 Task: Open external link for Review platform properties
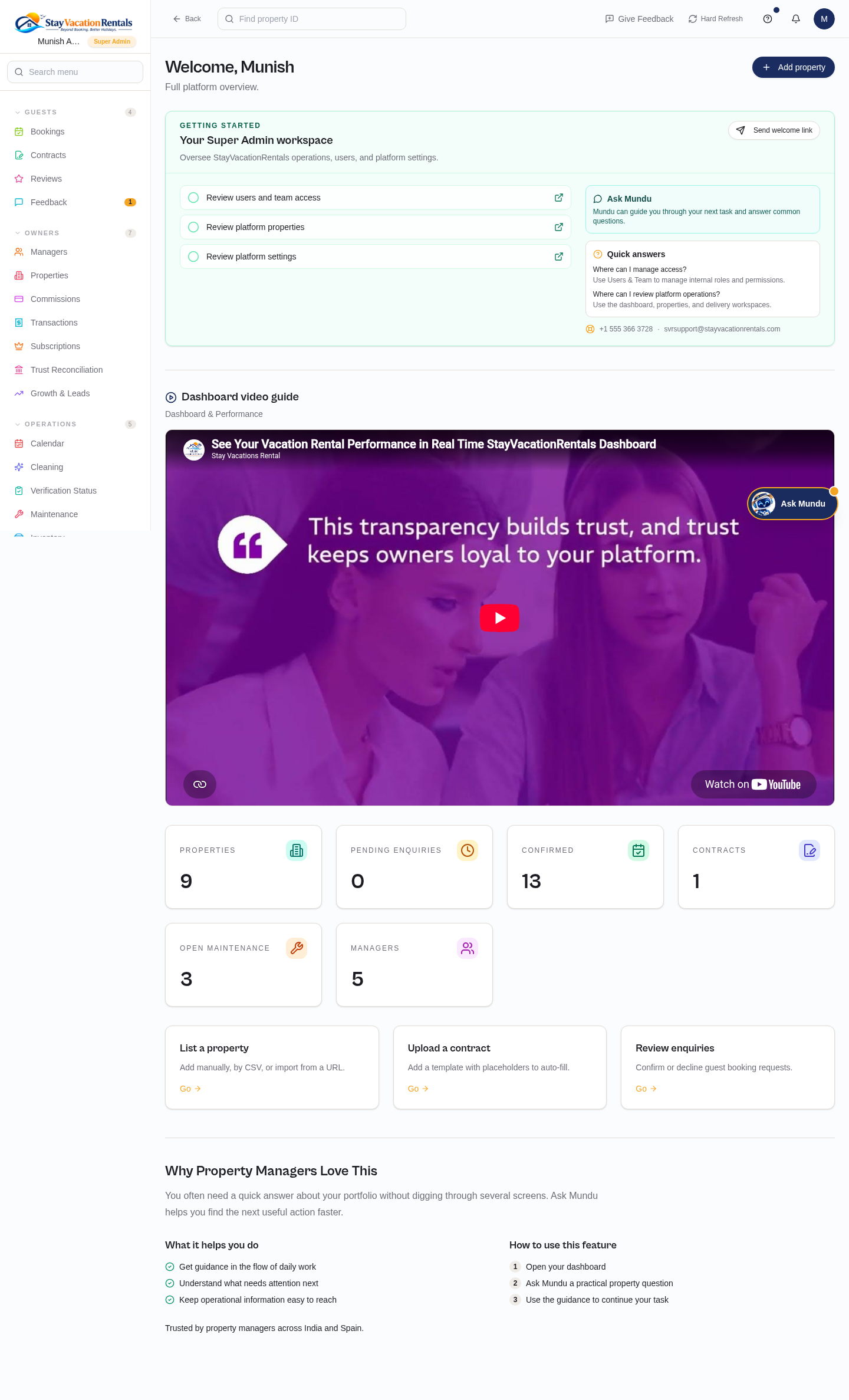pos(559,227)
